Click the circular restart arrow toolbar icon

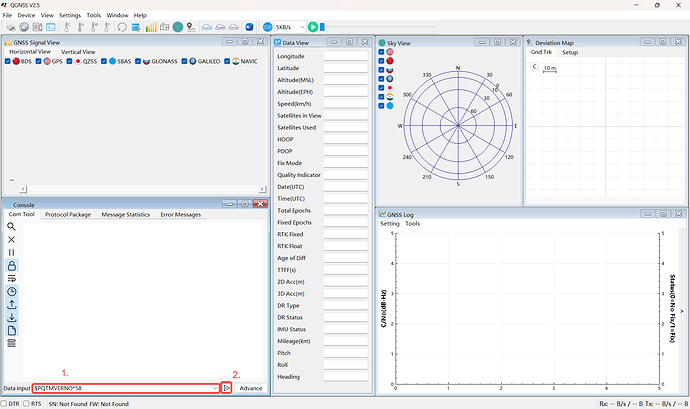122,27
